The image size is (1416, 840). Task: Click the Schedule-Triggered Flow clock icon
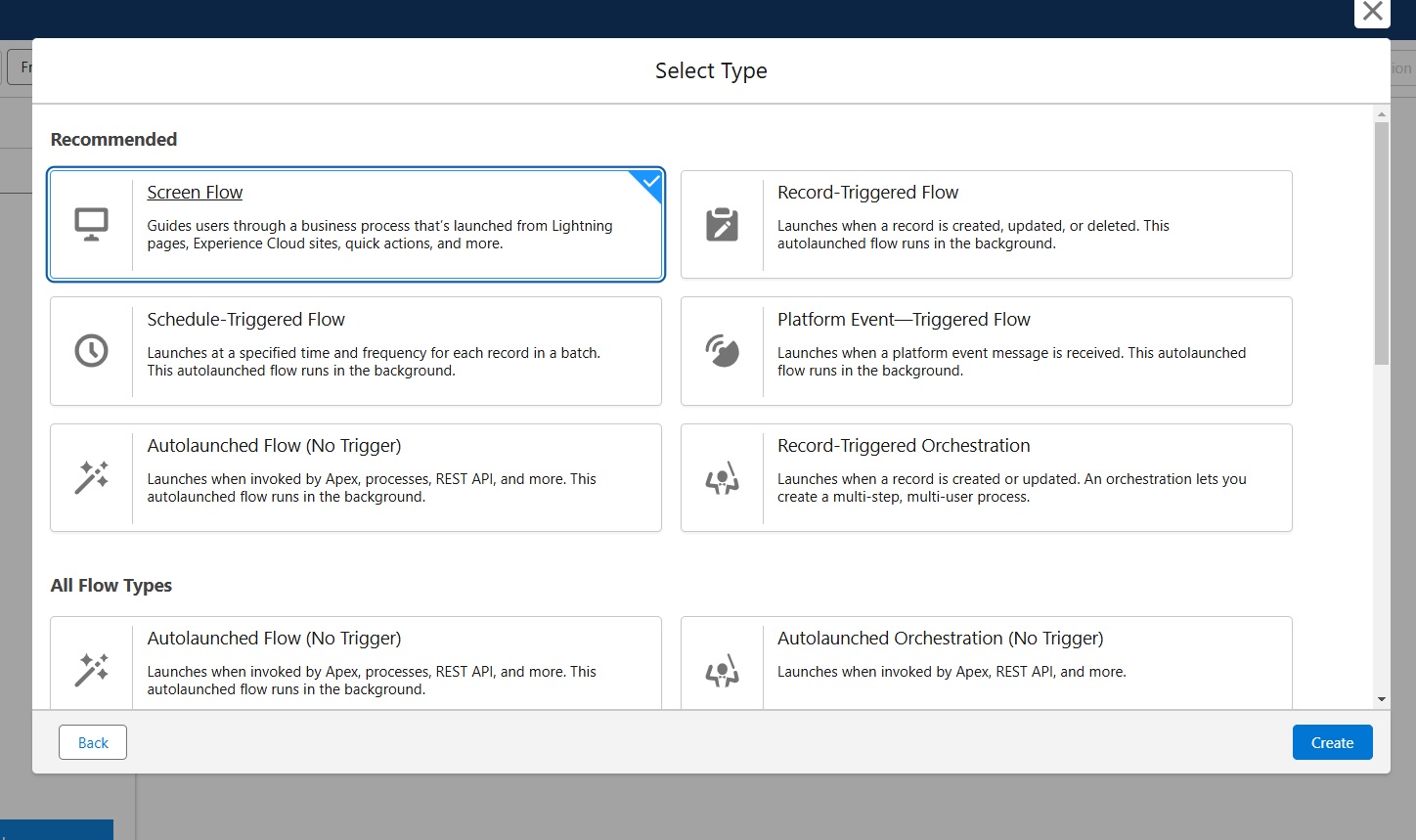[91, 350]
